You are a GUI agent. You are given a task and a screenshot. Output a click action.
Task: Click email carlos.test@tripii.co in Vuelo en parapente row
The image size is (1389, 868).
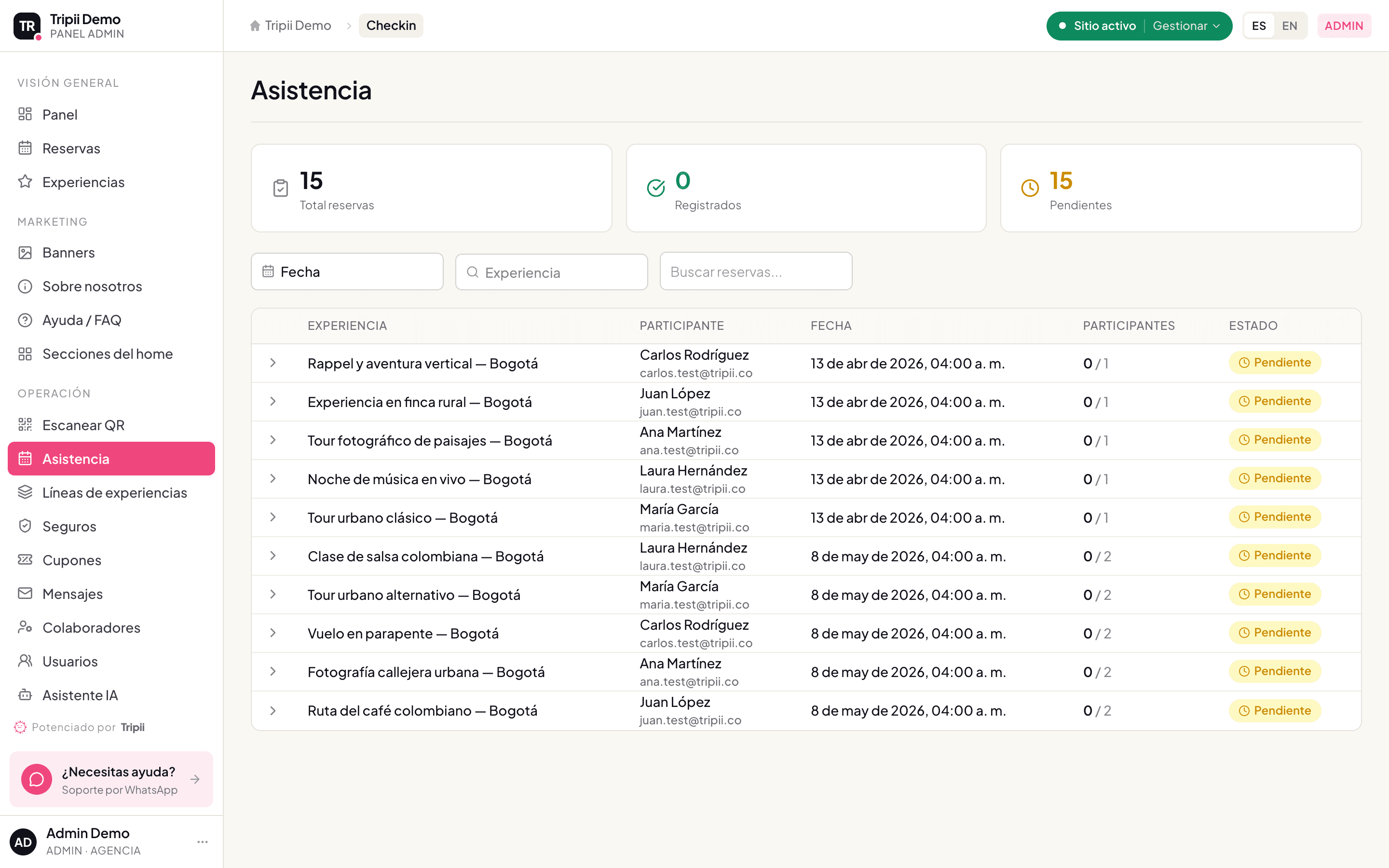[x=695, y=643]
